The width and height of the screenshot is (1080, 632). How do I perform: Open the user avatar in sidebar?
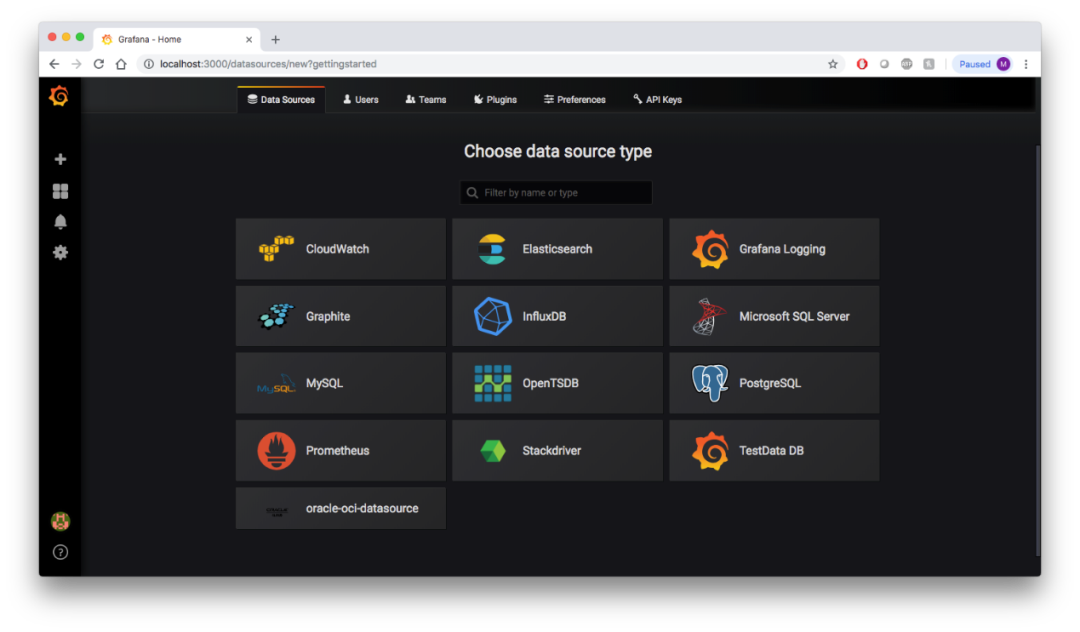[x=61, y=521]
